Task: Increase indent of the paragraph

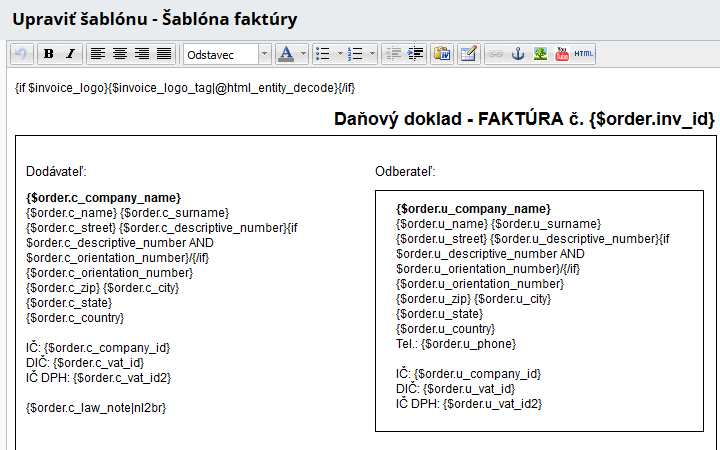Action: click(x=415, y=53)
